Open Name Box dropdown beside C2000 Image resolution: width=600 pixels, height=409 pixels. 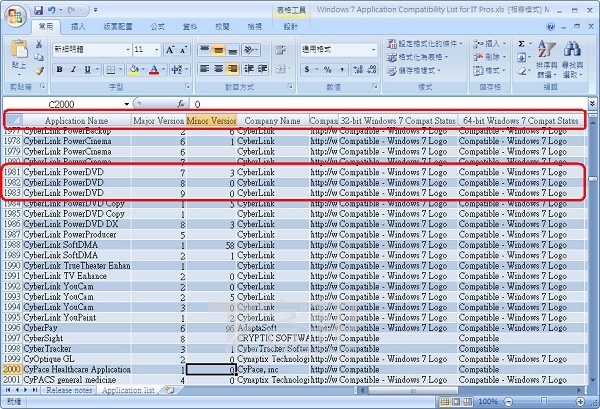click(x=127, y=104)
